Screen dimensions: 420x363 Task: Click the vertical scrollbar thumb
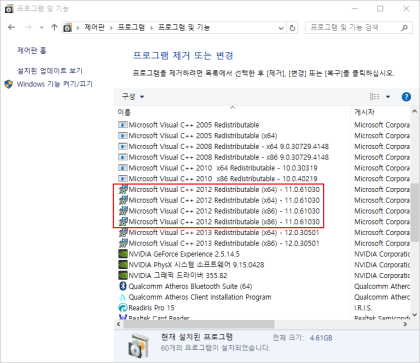click(415, 212)
